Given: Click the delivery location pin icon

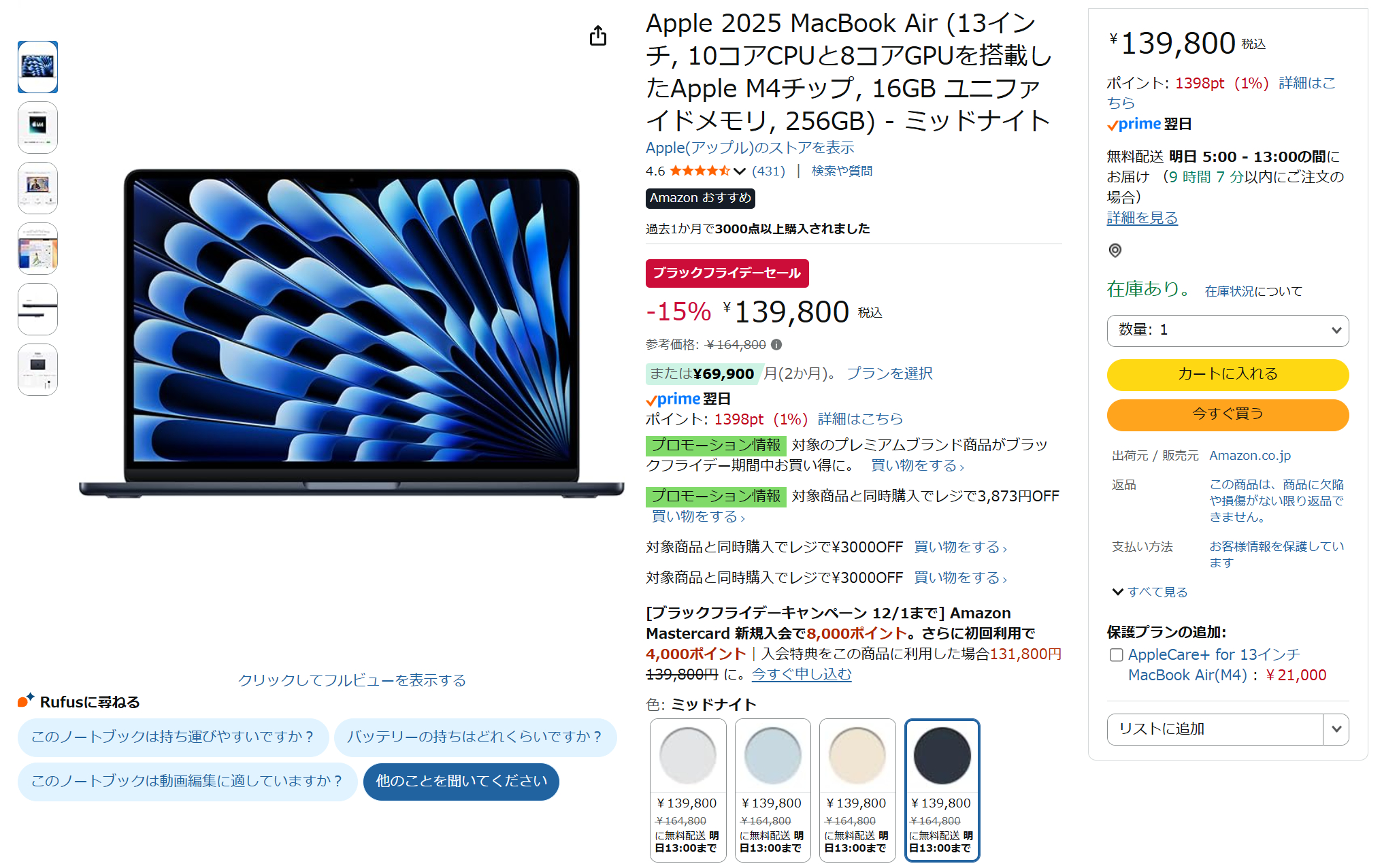Looking at the screenshot, I should 1115,250.
